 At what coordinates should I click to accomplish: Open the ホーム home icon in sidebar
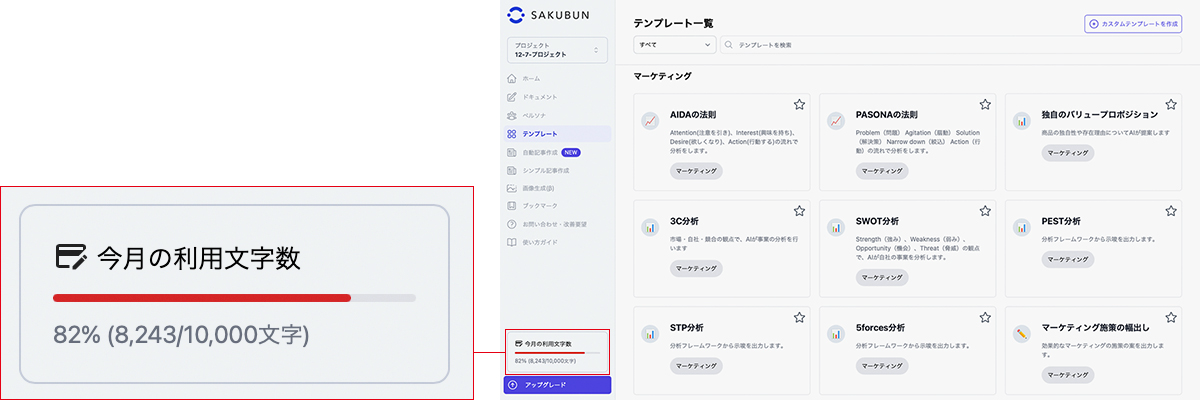tap(512, 78)
